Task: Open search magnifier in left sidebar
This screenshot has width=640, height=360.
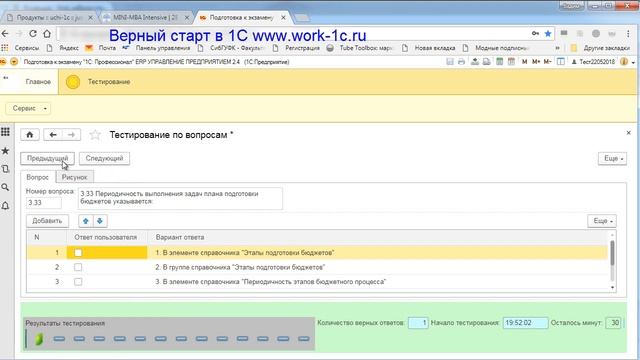Action: 5,187
